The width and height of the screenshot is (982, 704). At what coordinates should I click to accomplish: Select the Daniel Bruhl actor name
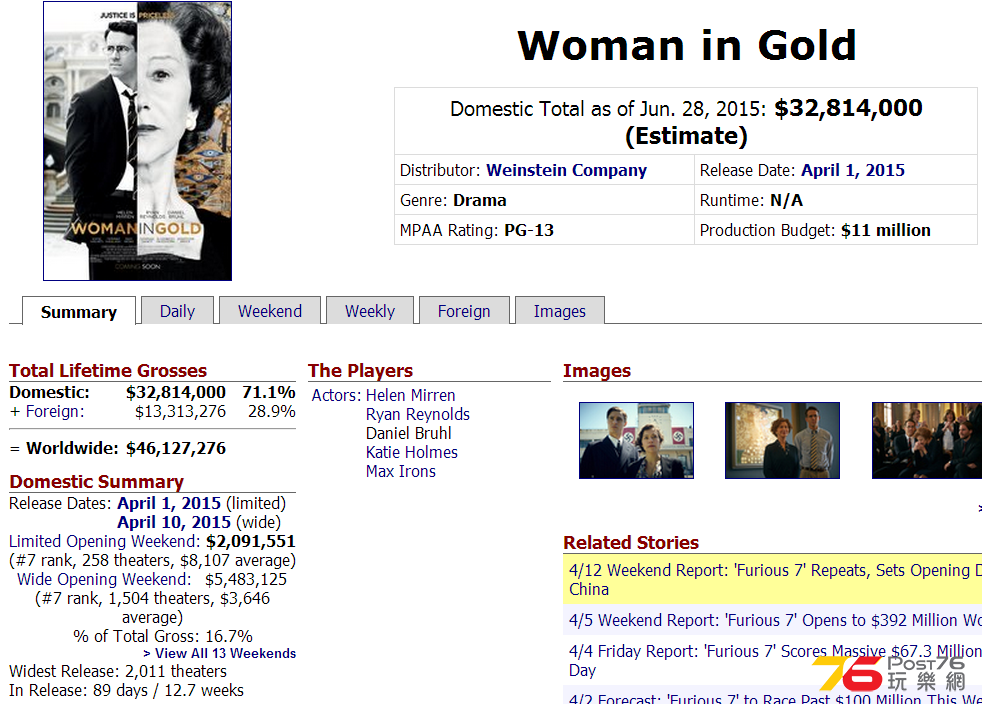(x=408, y=433)
